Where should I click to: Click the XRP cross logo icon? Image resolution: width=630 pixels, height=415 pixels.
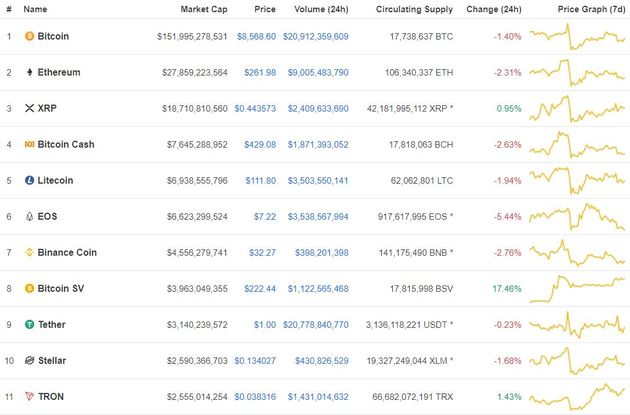pyautogui.click(x=29, y=108)
